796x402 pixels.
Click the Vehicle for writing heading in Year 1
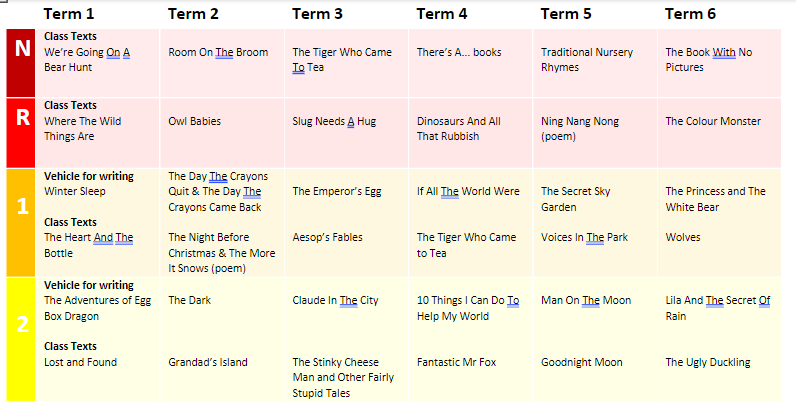[89, 176]
